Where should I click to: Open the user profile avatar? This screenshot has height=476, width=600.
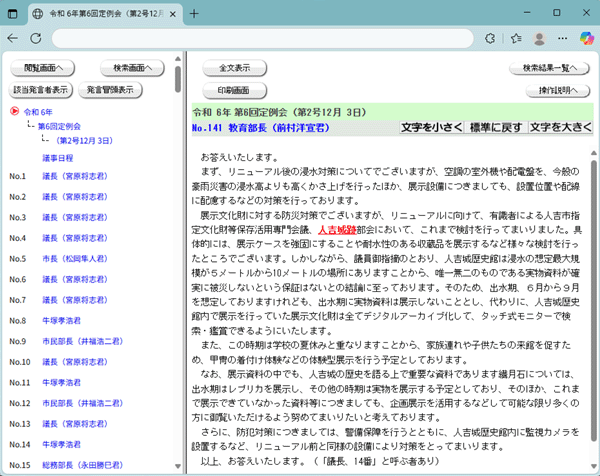coord(539,38)
